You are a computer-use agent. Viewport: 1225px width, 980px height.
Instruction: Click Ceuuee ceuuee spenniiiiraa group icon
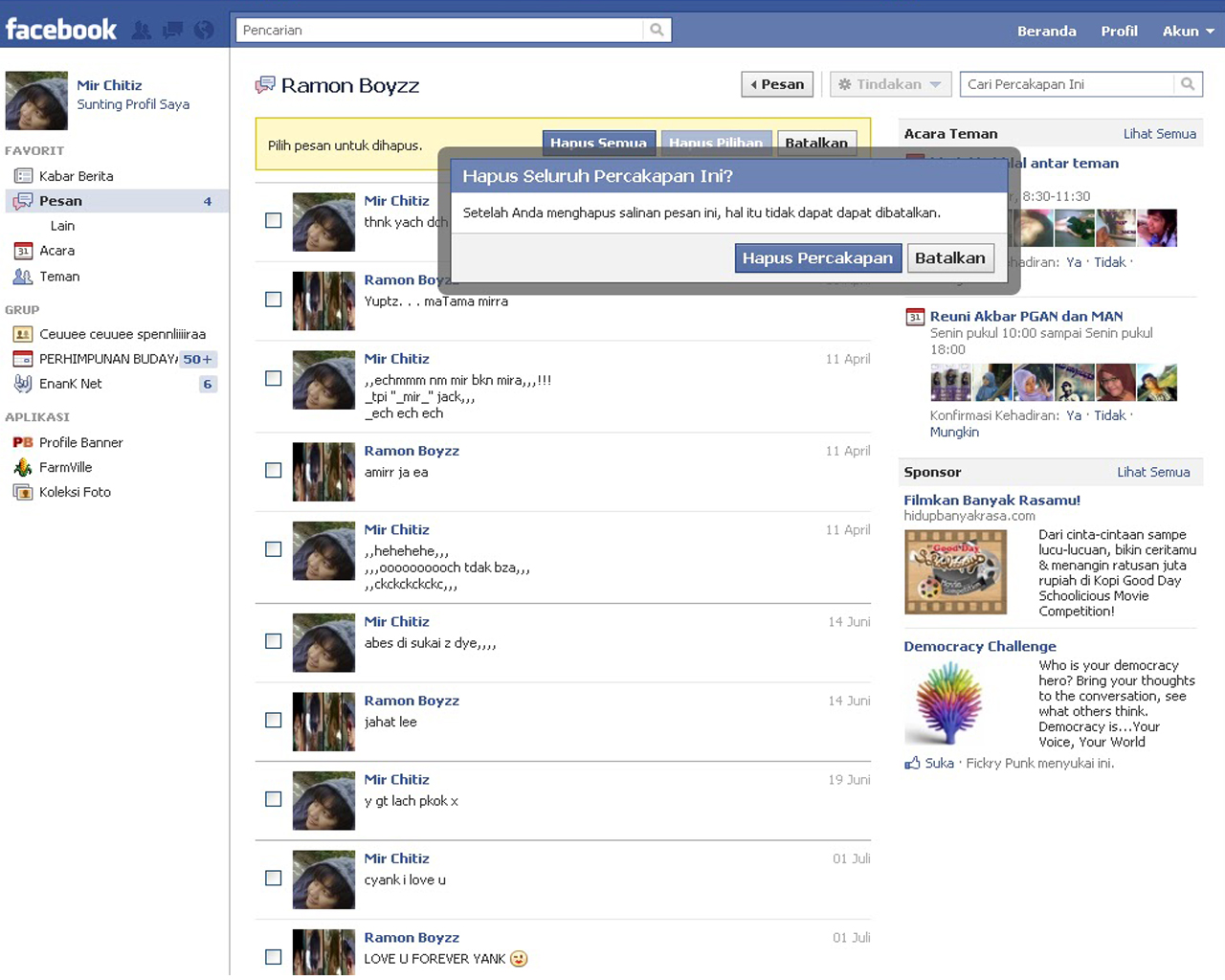tap(23, 334)
